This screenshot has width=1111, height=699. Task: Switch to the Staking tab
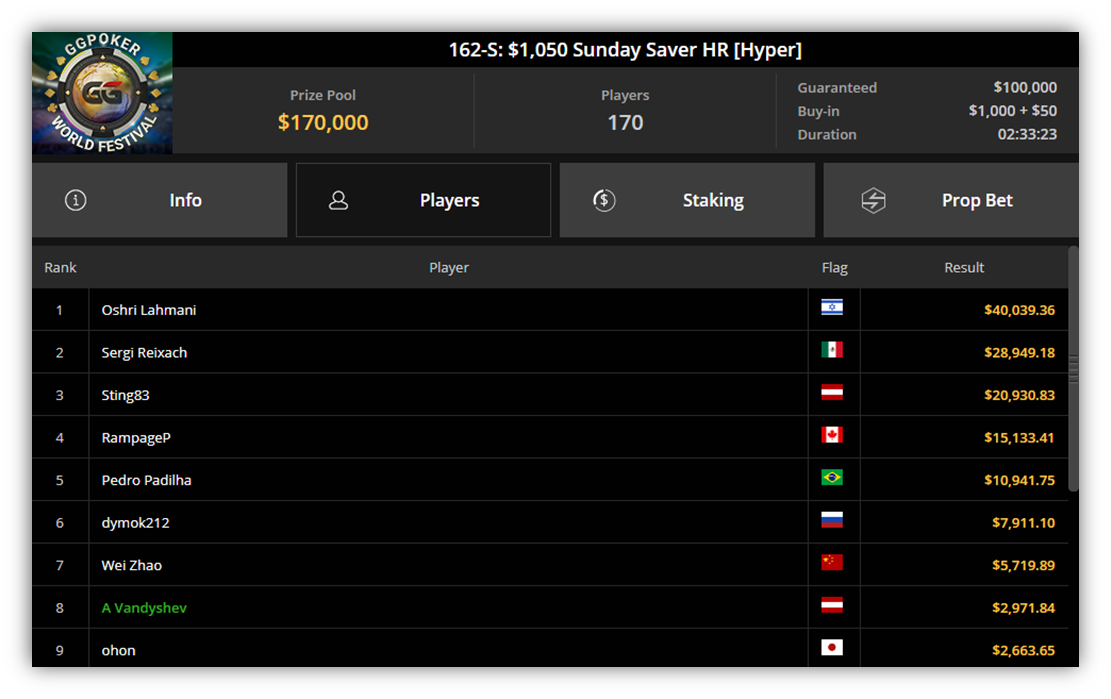coord(687,200)
